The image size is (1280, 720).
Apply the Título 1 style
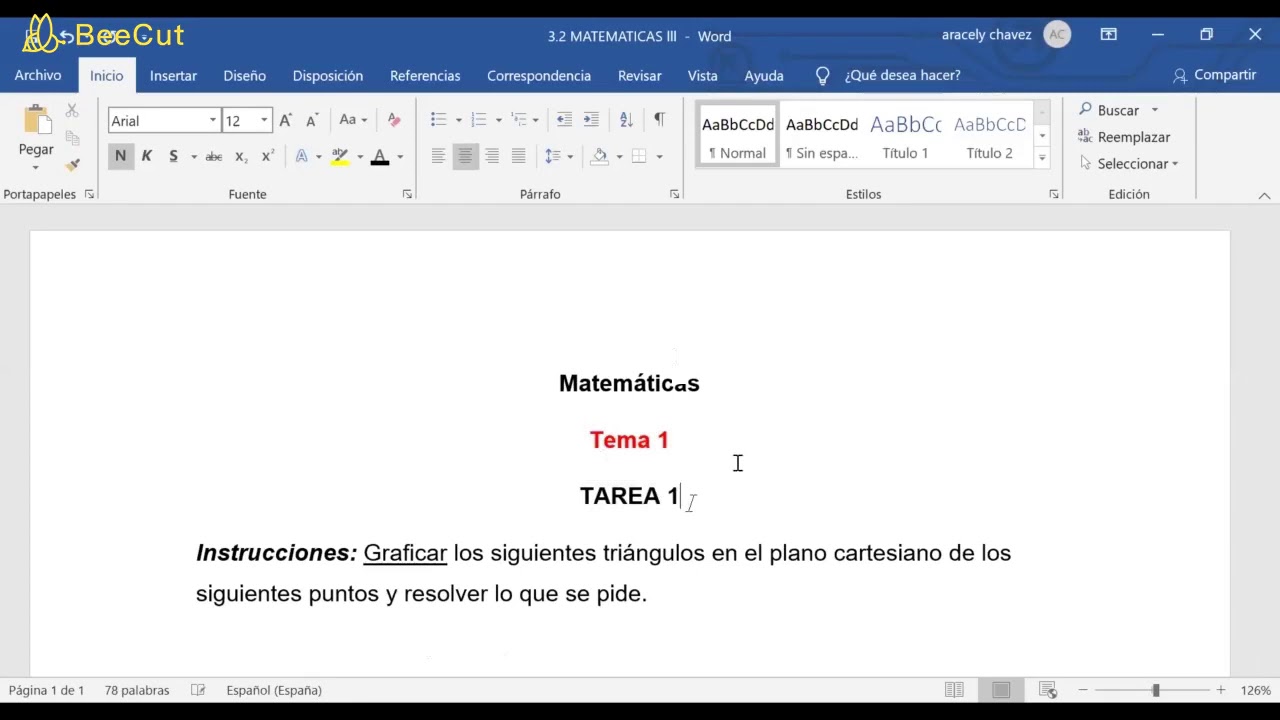coord(905,136)
